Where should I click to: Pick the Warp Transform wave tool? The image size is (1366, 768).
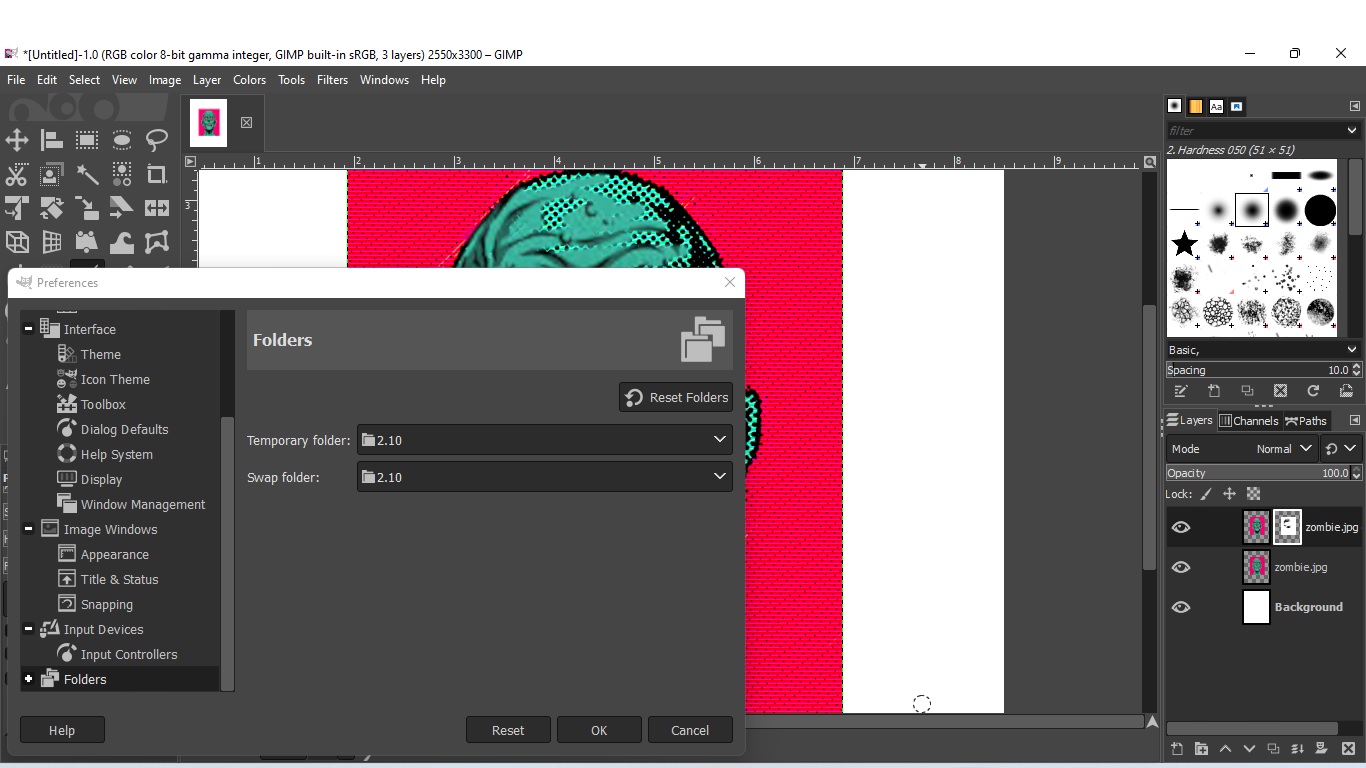[122, 242]
